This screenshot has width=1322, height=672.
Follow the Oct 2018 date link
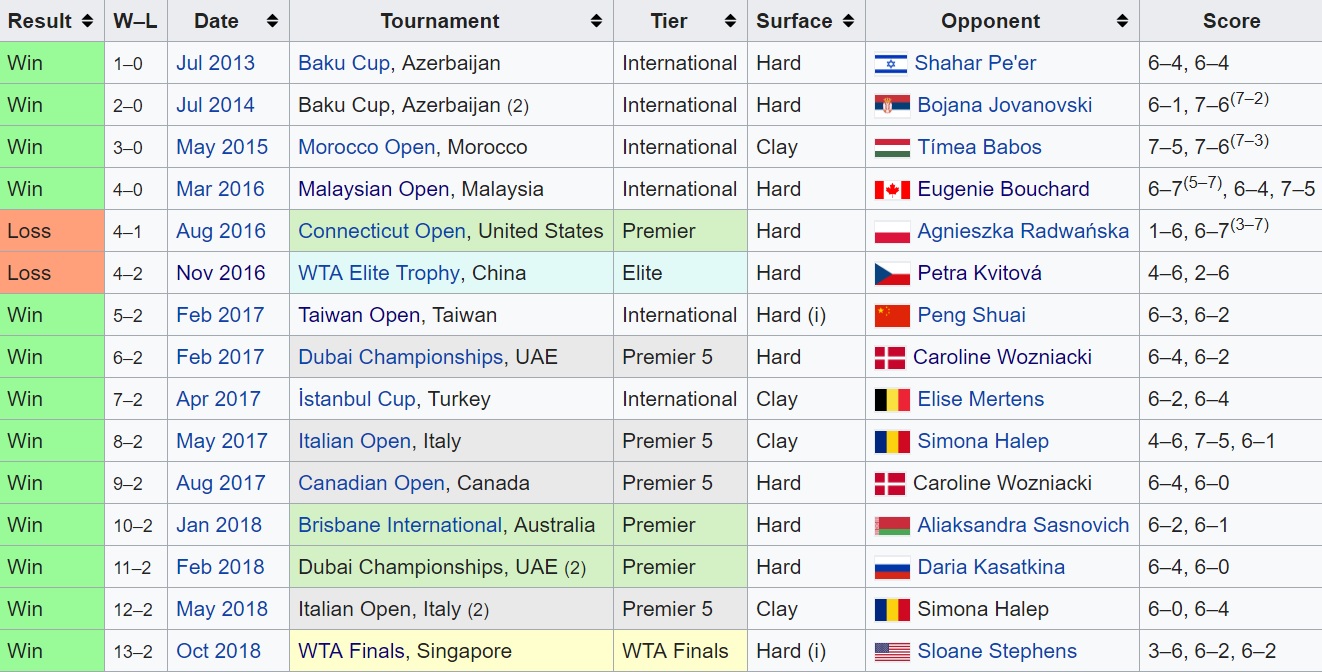[x=220, y=651]
